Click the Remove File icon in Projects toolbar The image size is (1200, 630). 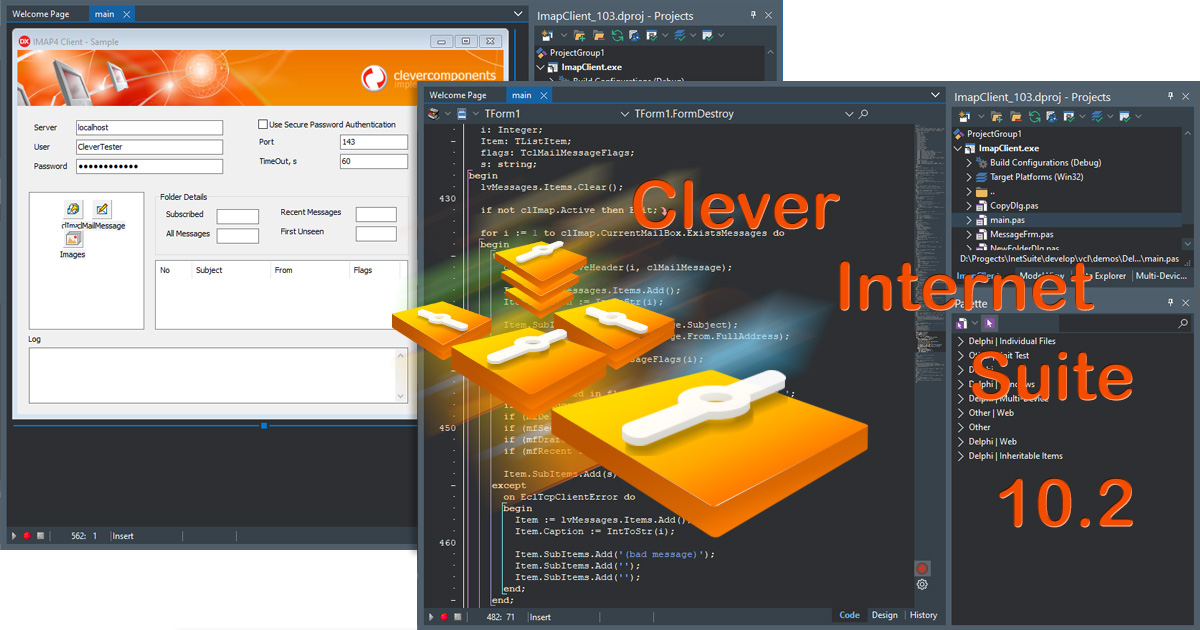tap(1017, 116)
